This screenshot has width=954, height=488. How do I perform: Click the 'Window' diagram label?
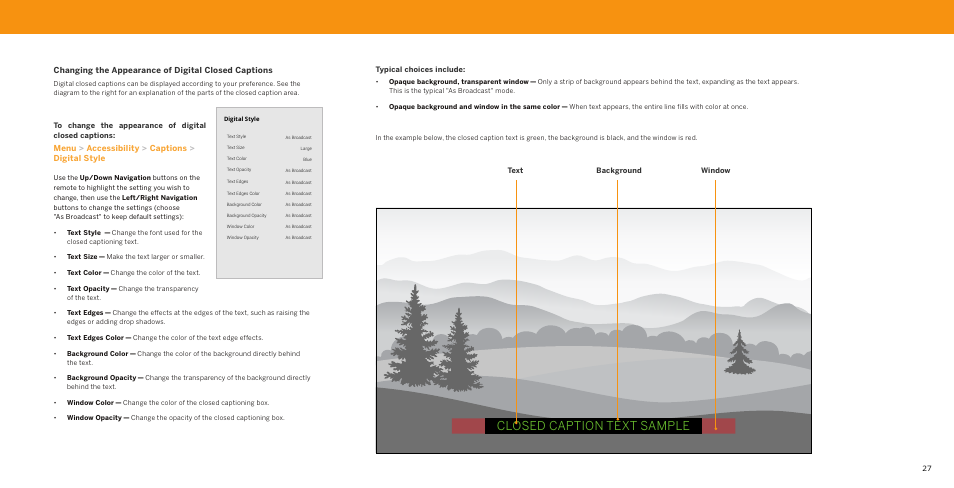[716, 170]
